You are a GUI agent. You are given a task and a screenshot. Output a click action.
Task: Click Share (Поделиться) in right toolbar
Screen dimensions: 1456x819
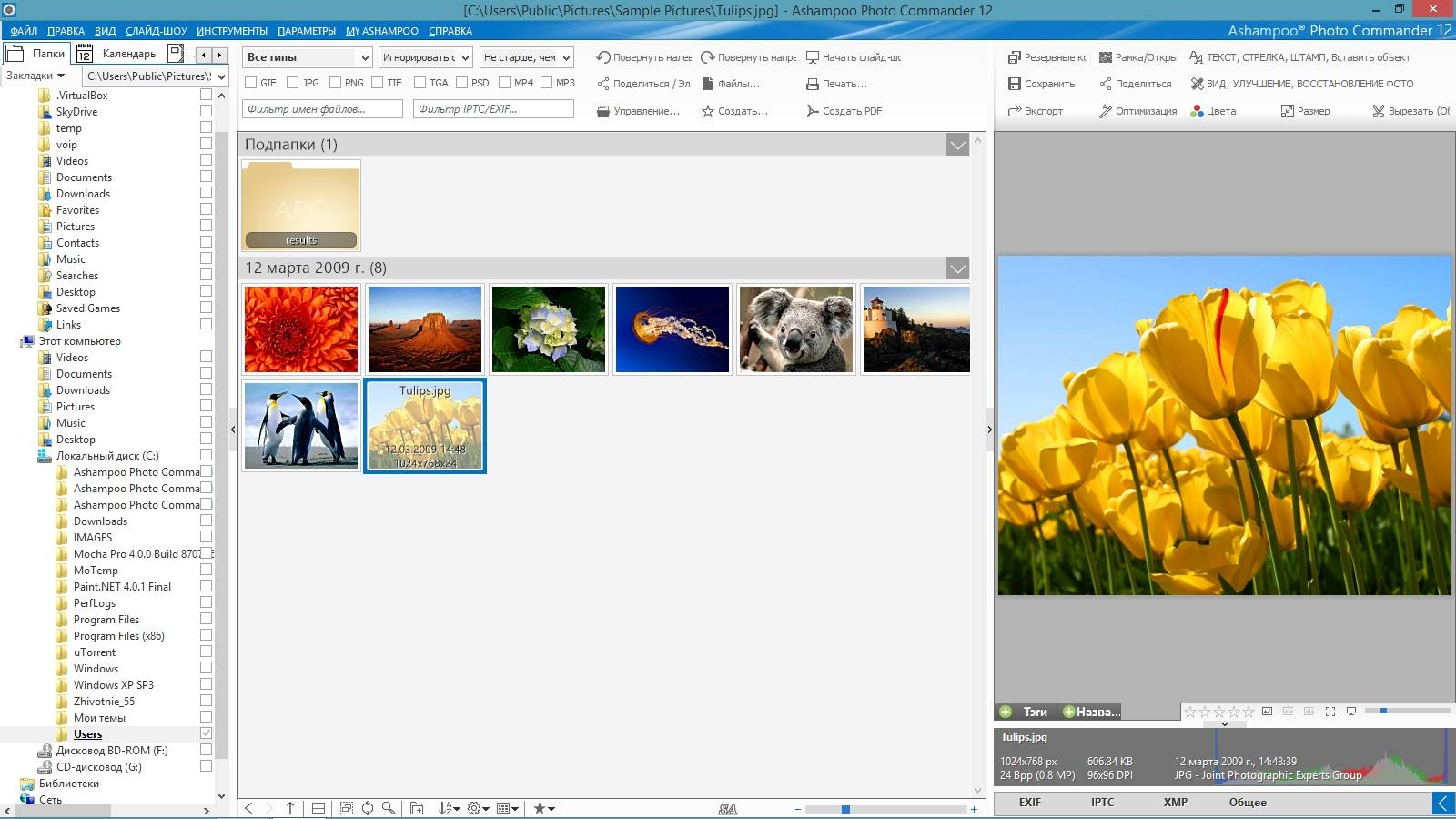click(x=1135, y=84)
